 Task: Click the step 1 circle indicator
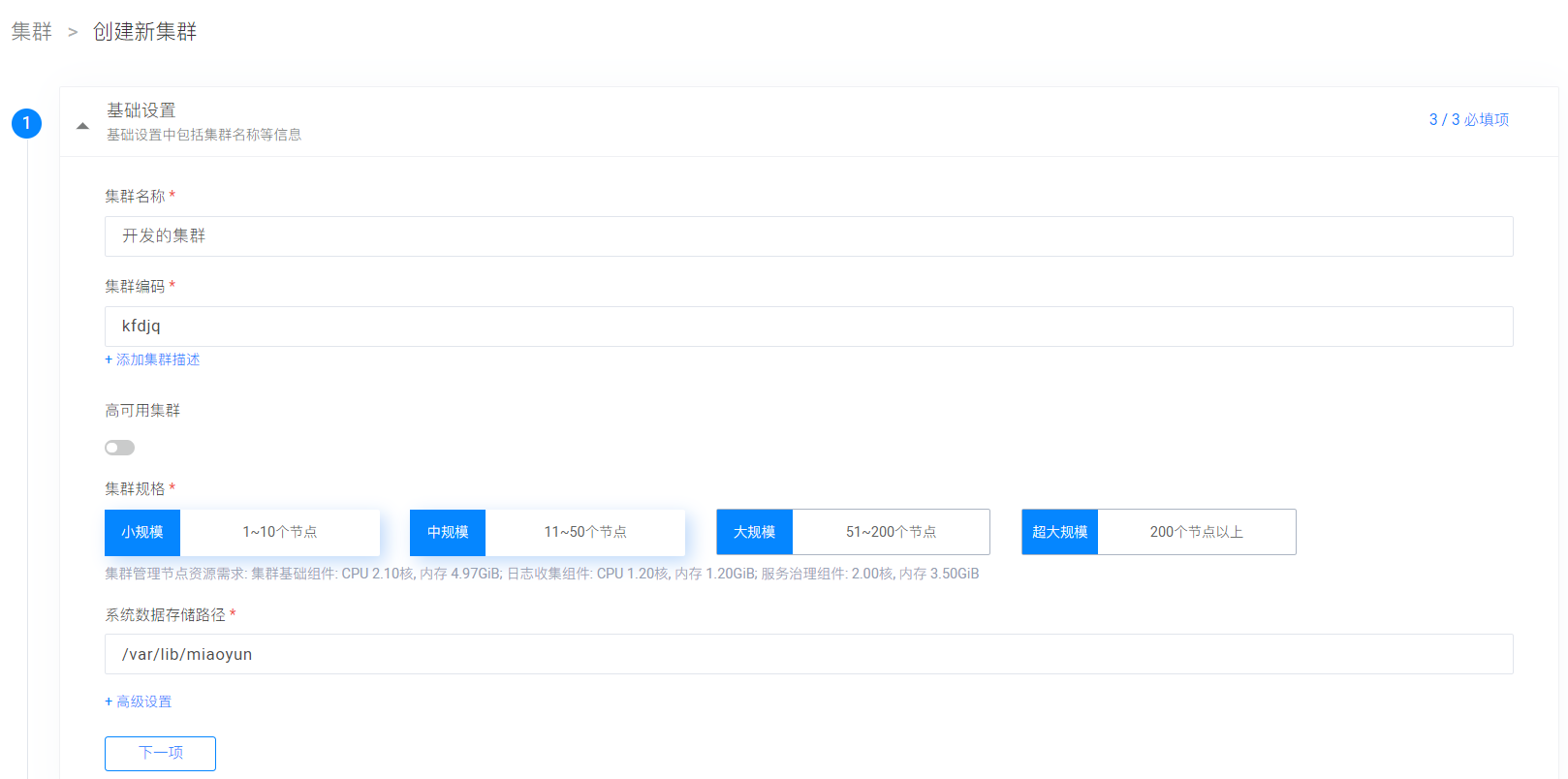coord(26,123)
